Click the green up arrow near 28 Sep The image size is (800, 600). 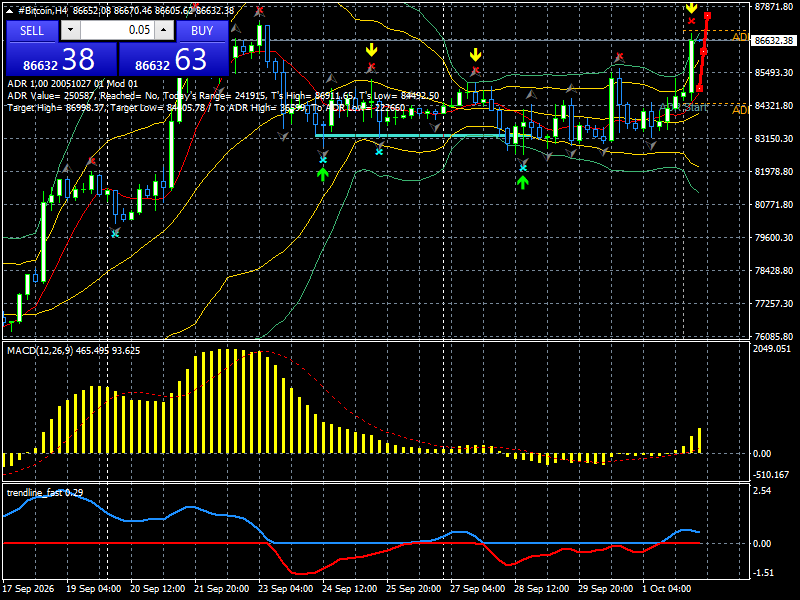[522, 182]
